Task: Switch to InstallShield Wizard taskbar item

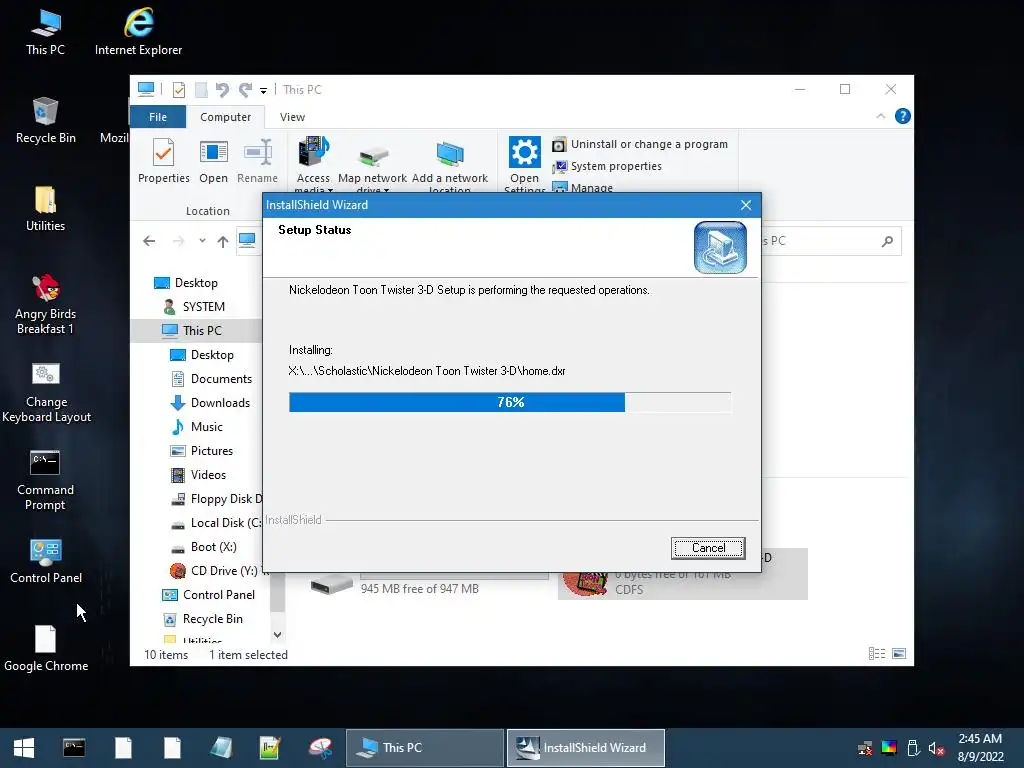Action: [x=586, y=748]
